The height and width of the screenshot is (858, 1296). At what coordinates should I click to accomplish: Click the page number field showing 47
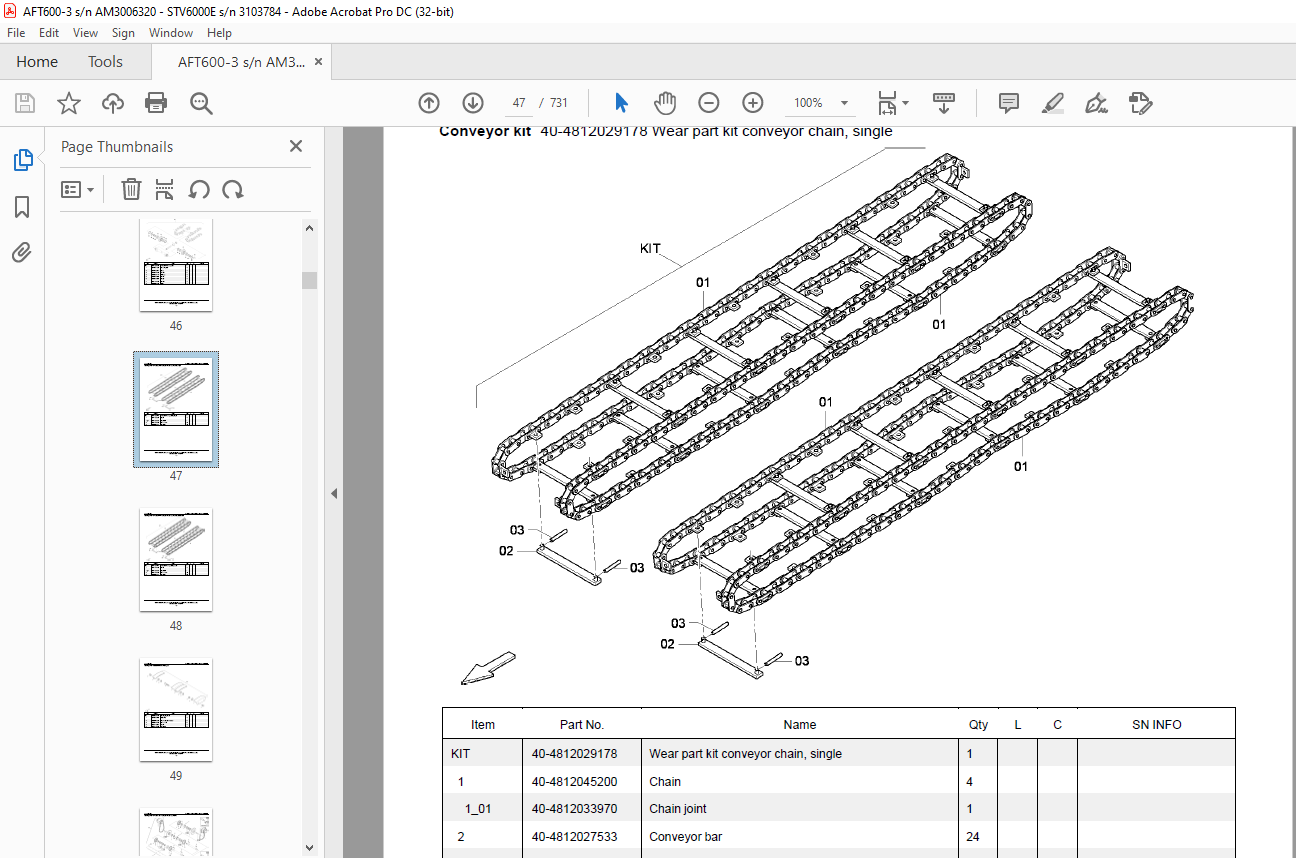(518, 103)
